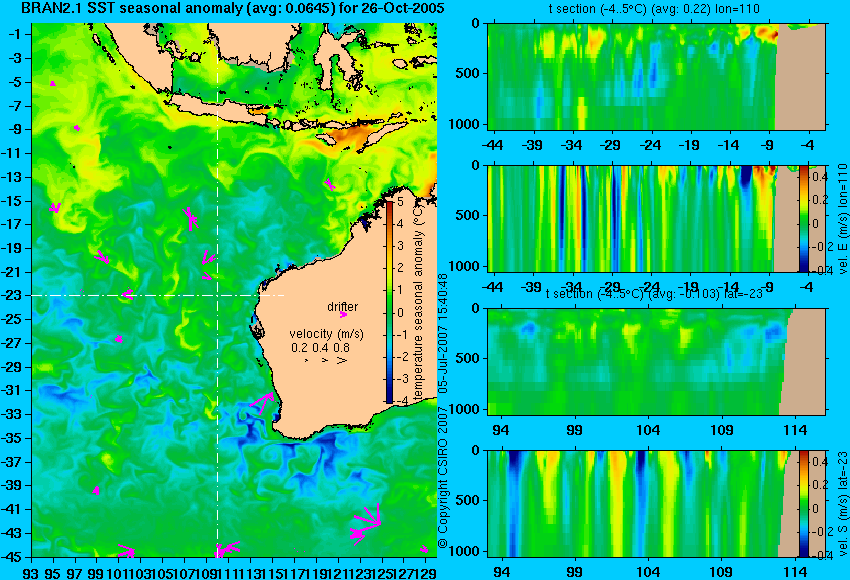The image size is (850, 580).
Task: Click the vel. E lon=110 color scale bar
Action: coord(803,218)
